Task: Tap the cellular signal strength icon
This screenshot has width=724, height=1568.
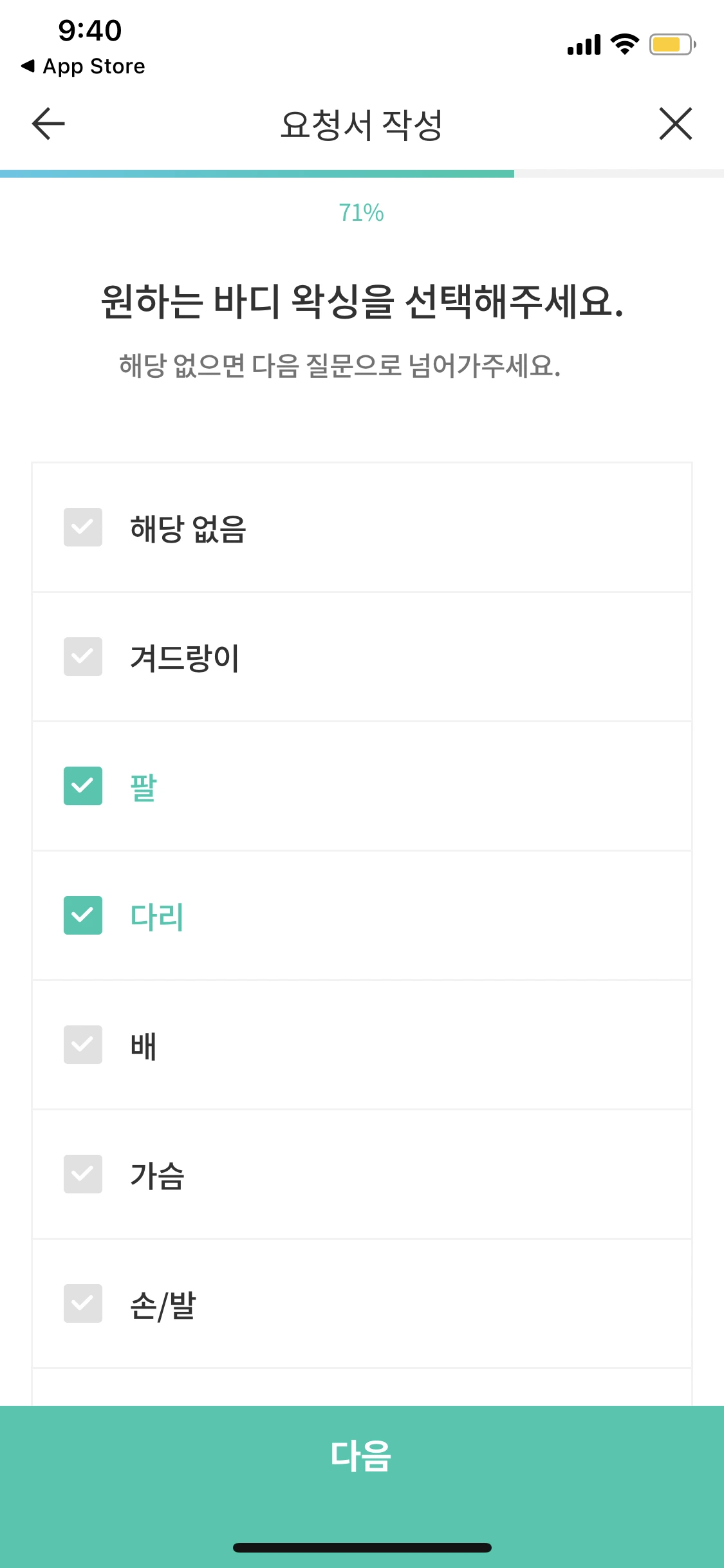Action: click(584, 44)
